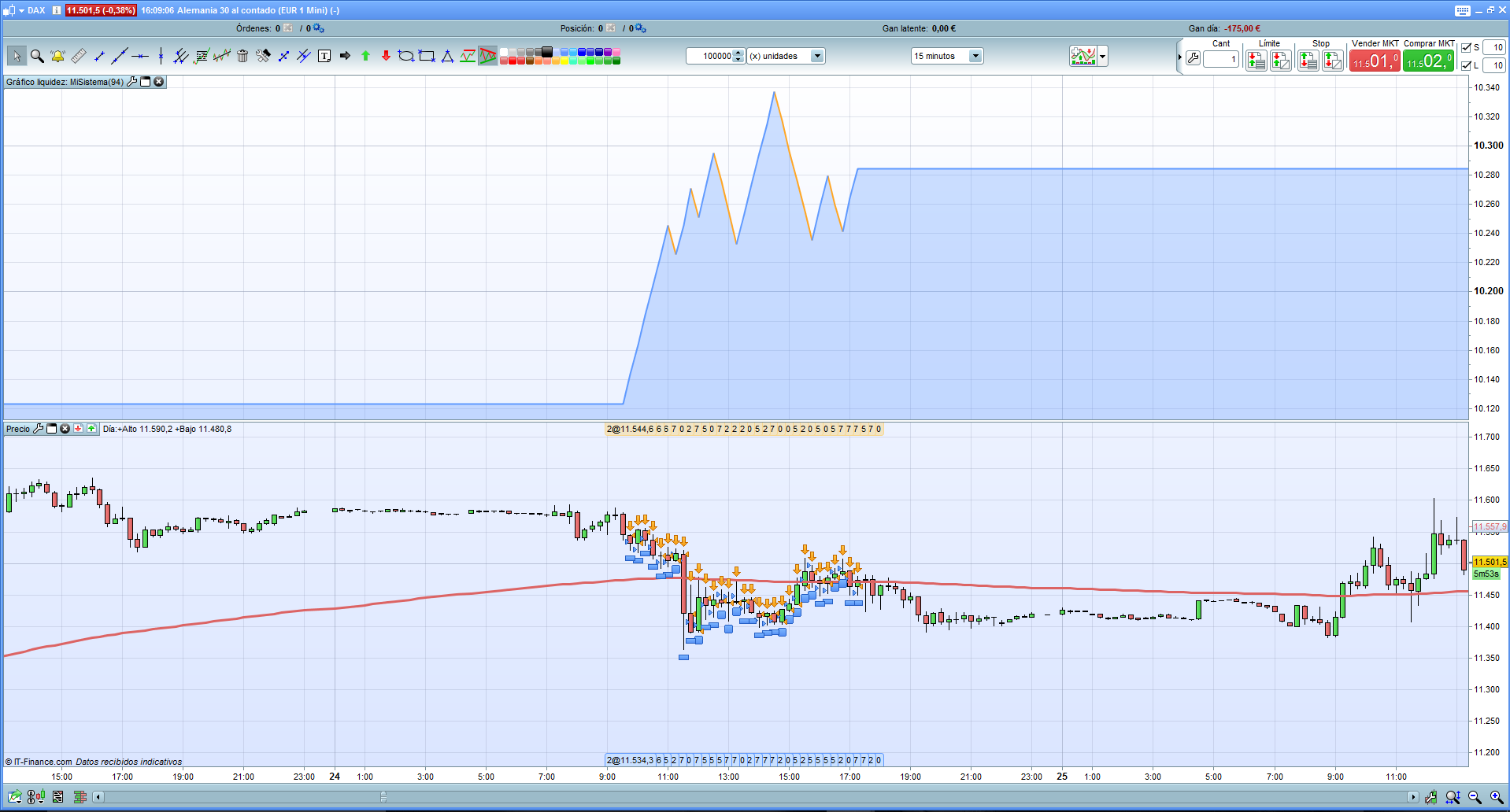Select the text annotation tool
The height and width of the screenshot is (812, 1510).
click(x=324, y=56)
